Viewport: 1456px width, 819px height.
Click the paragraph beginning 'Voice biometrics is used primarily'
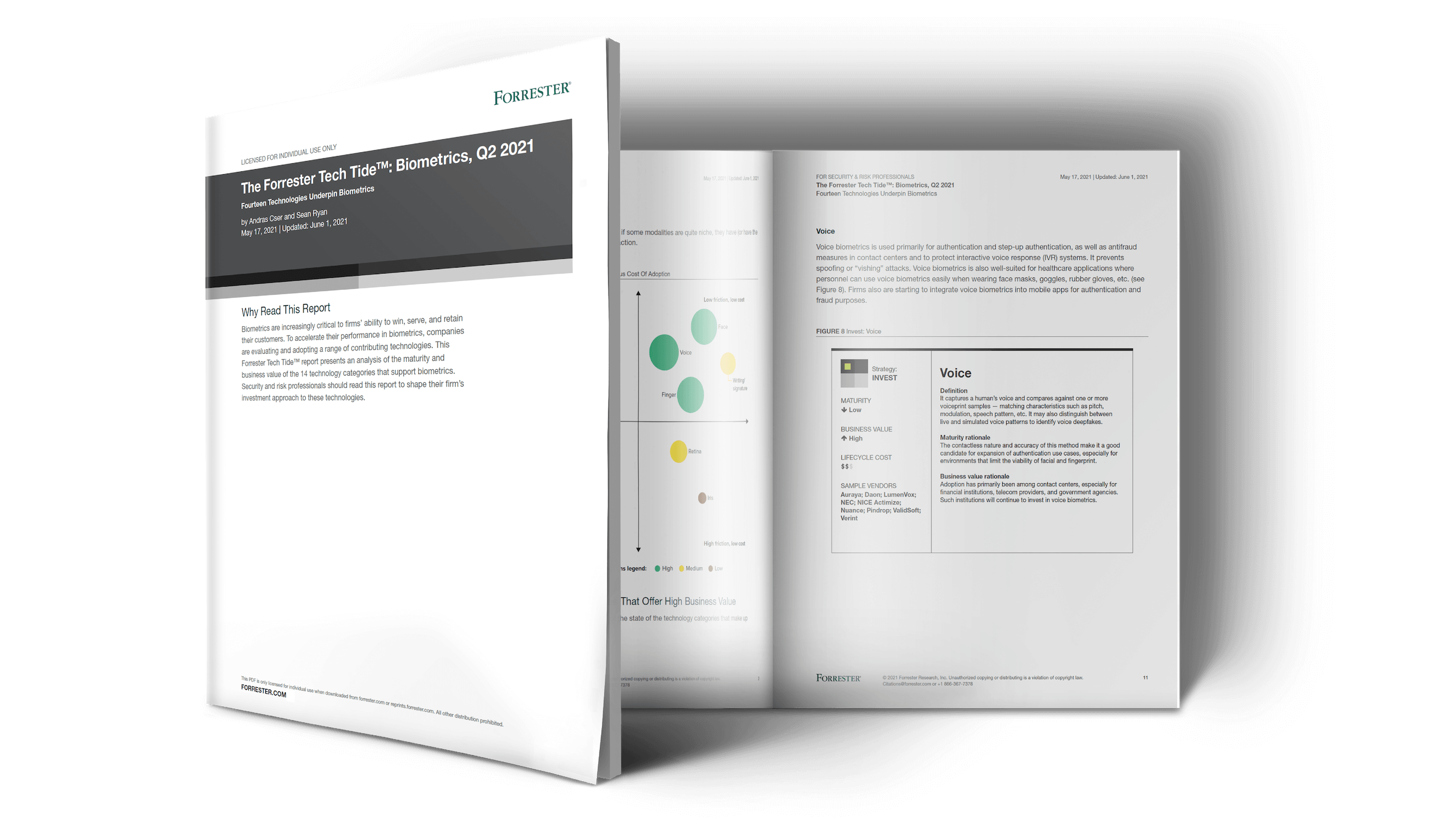tap(980, 274)
